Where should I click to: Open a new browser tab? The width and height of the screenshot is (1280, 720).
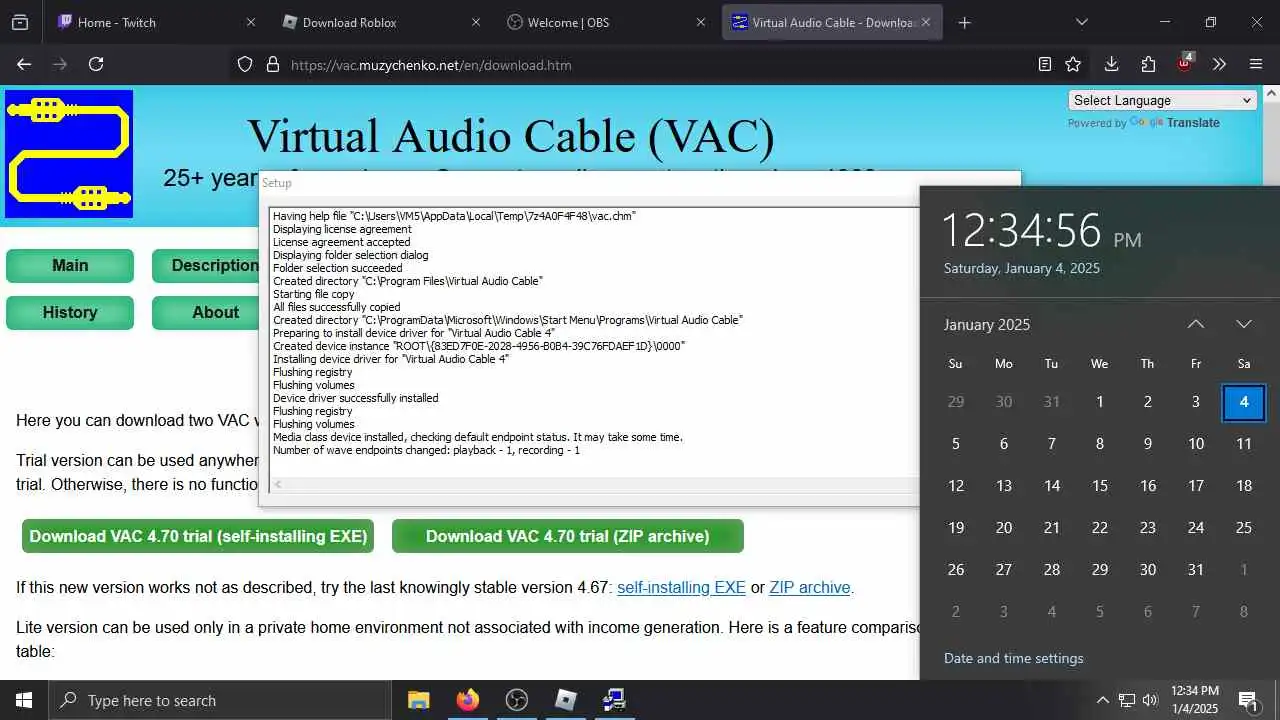tap(964, 22)
